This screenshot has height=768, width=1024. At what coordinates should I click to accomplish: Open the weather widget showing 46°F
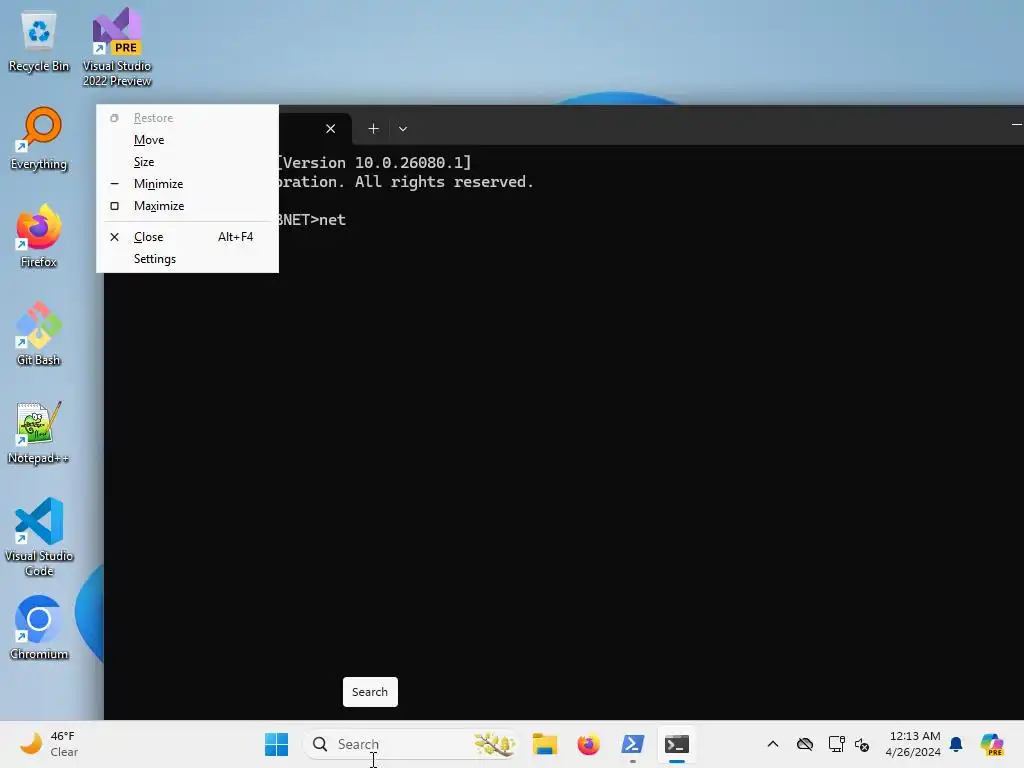[x=49, y=744]
